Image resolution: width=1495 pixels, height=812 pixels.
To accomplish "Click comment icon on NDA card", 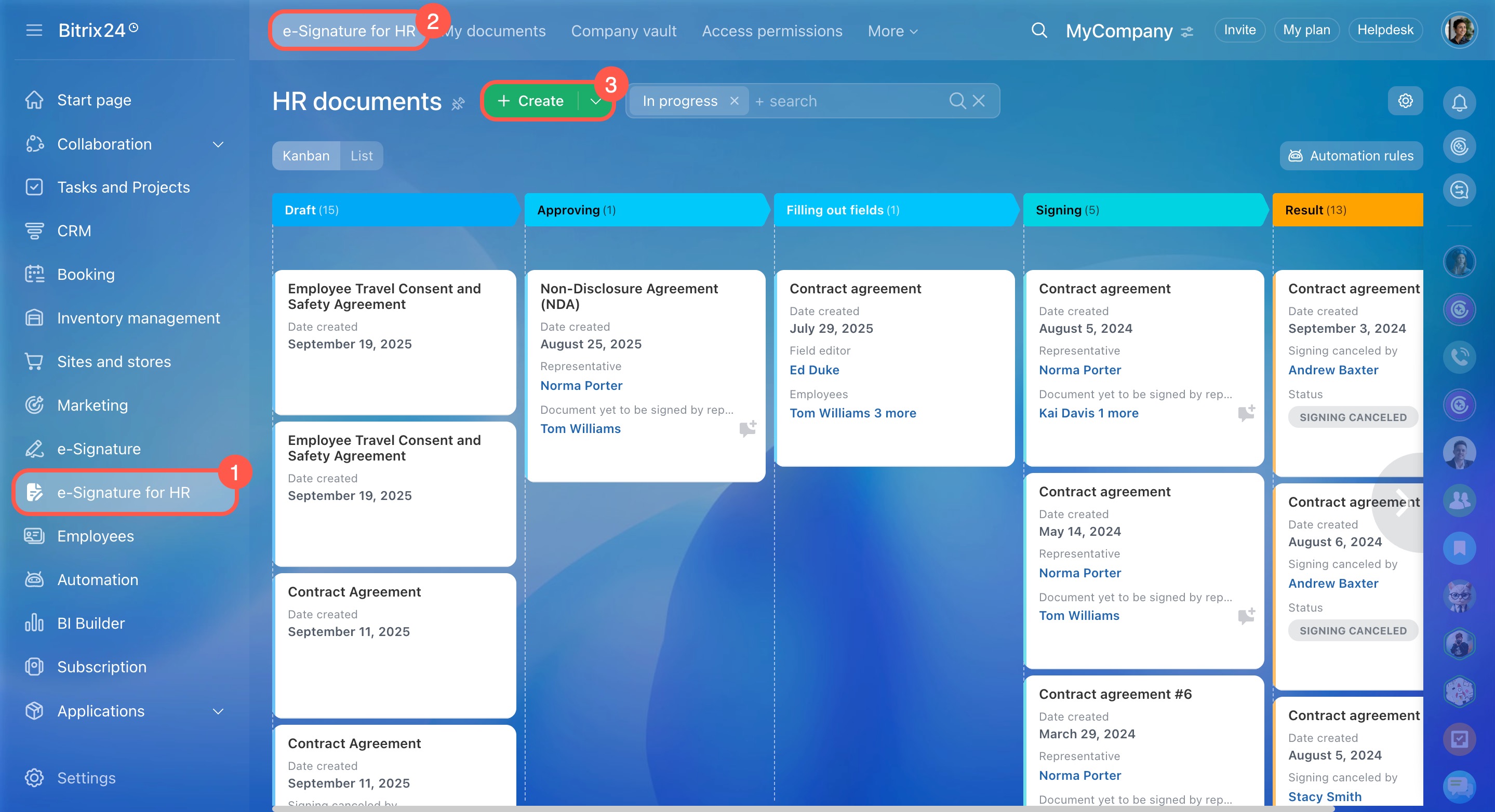I will pyautogui.click(x=747, y=429).
